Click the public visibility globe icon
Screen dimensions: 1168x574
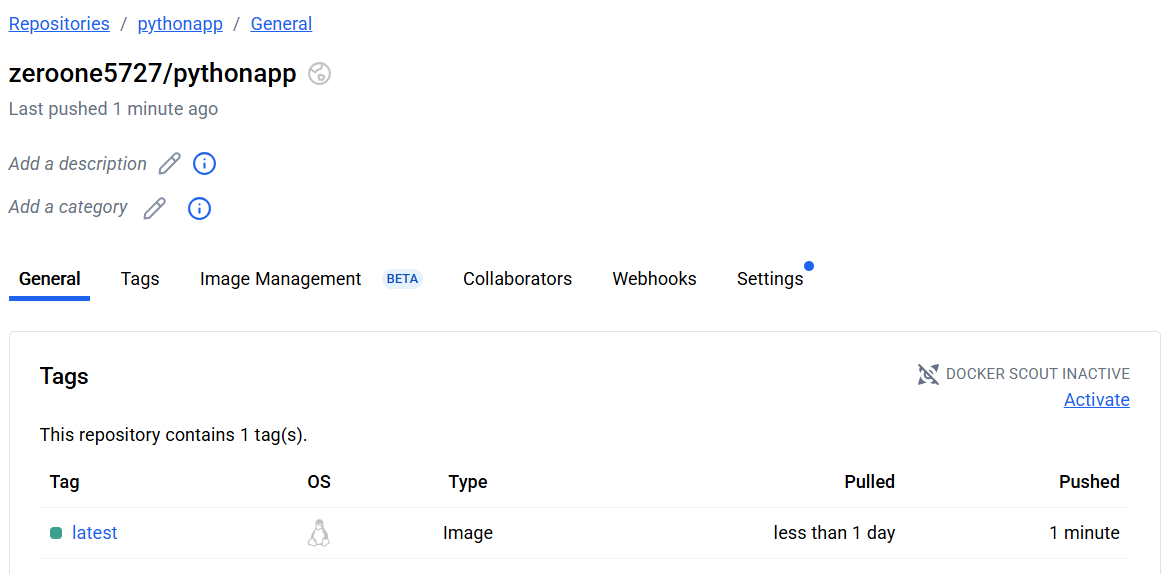coord(320,74)
